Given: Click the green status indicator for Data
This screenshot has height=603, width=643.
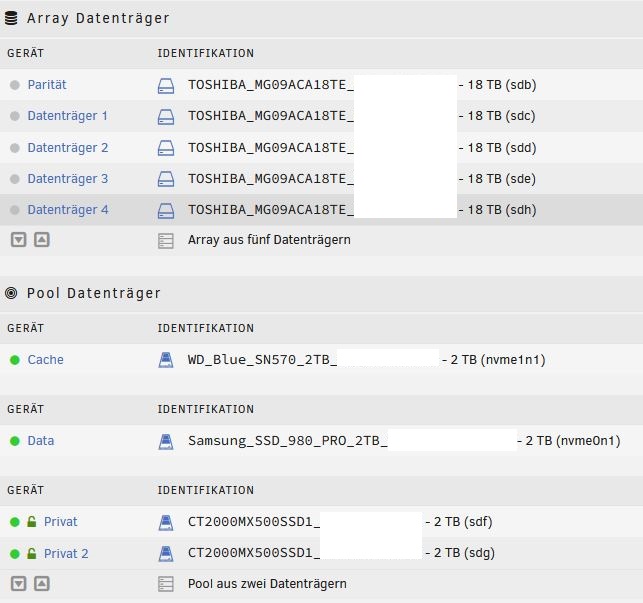Looking at the screenshot, I should [15, 441].
